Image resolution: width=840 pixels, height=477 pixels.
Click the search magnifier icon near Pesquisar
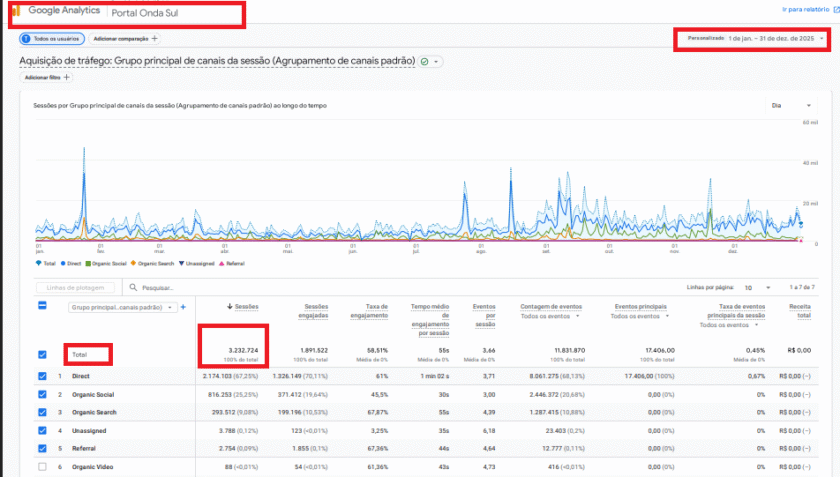[133, 287]
